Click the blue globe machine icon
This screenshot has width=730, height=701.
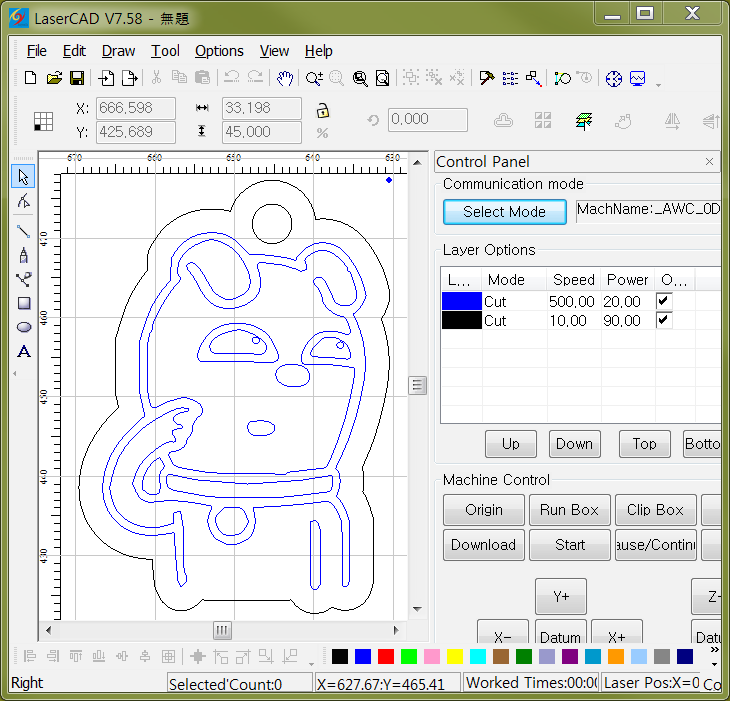(614, 78)
